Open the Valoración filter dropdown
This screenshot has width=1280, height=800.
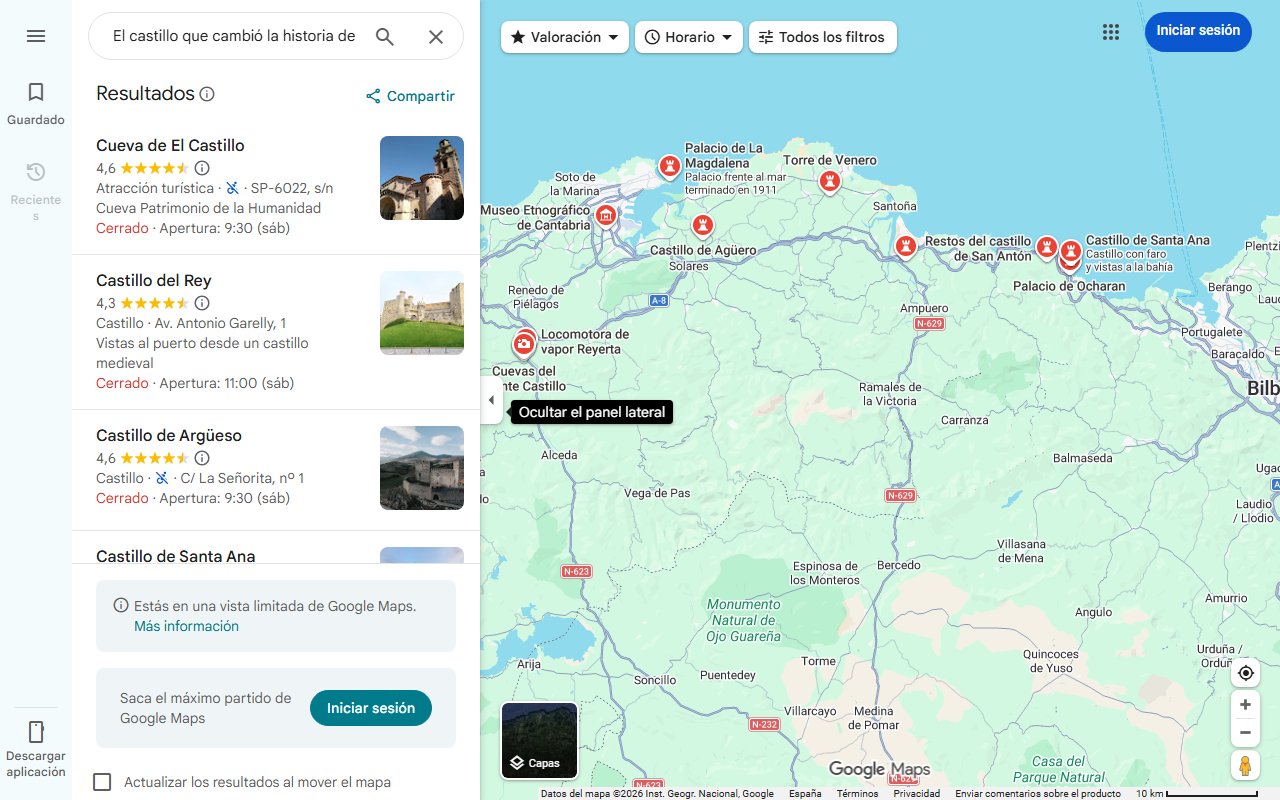pos(564,36)
